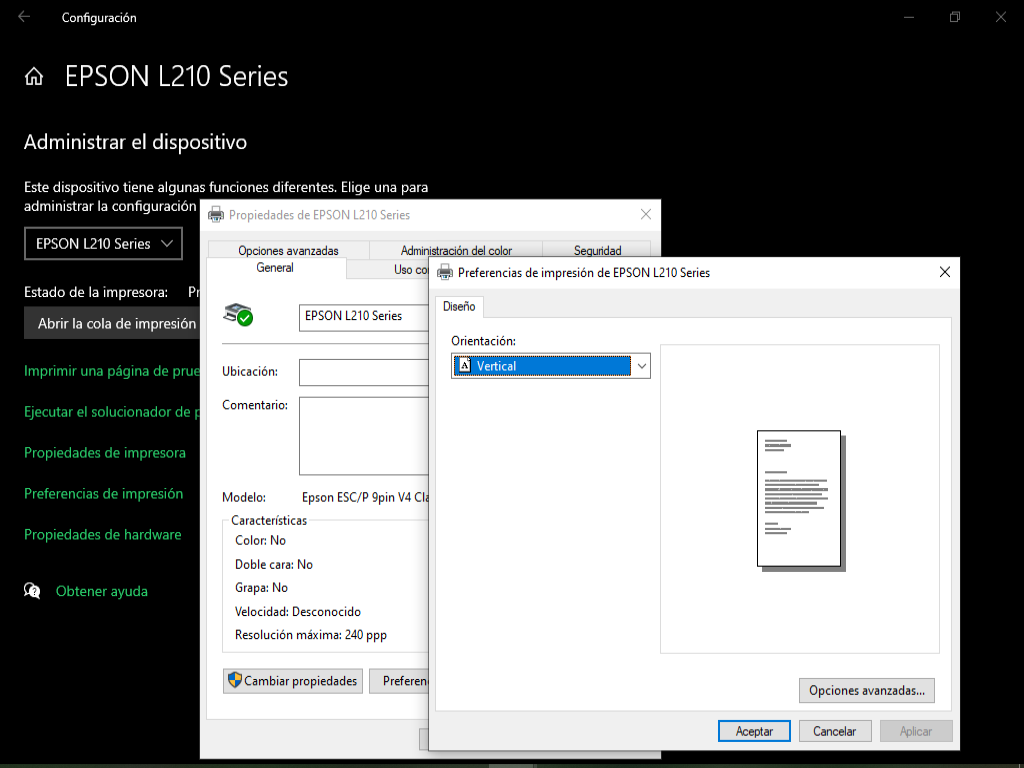The image size is (1024, 768).
Task: Click the 'Estado de la impresora:' label
Action: (x=96, y=292)
